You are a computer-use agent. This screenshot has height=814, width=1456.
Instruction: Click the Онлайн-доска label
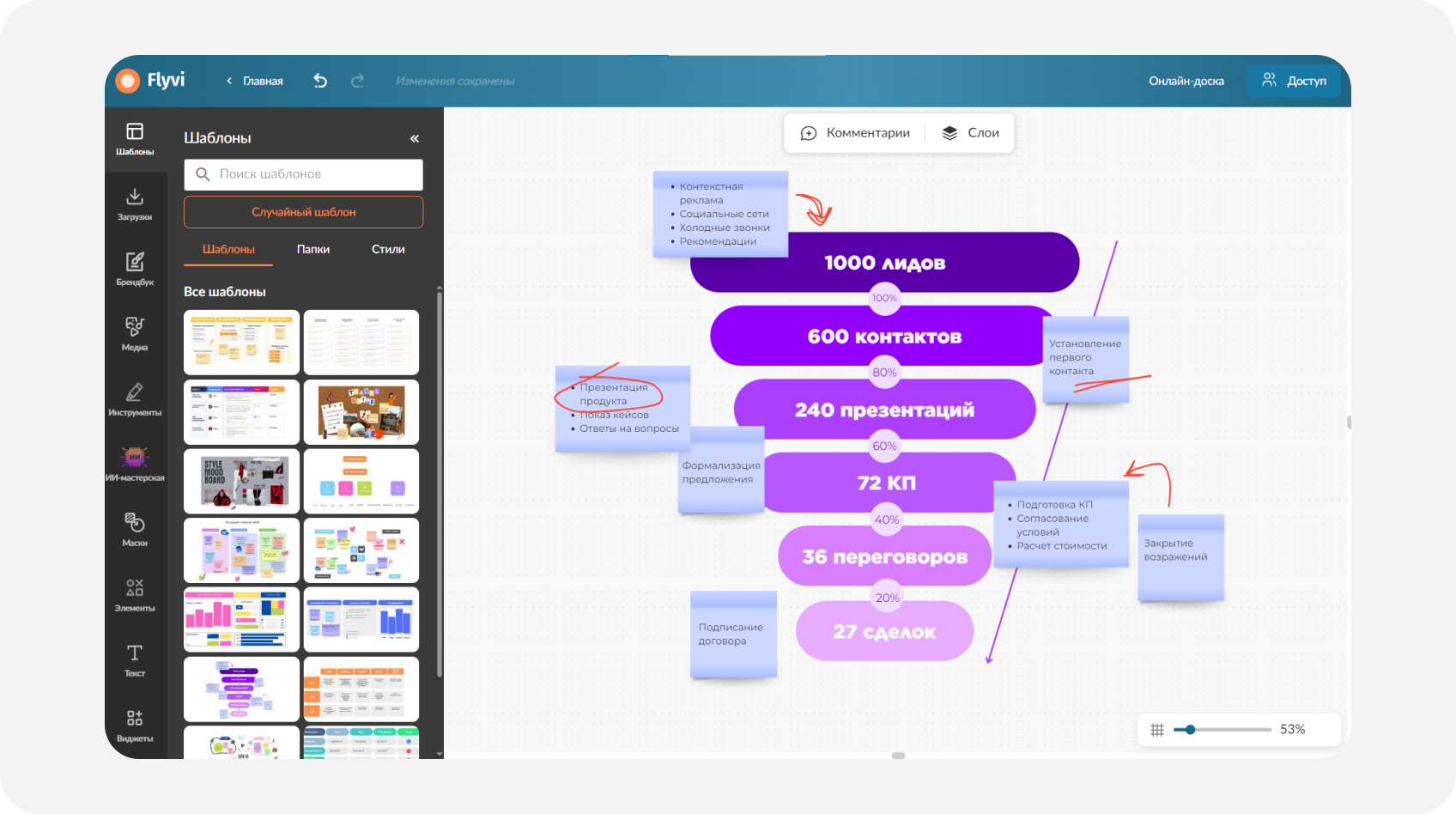(1186, 81)
